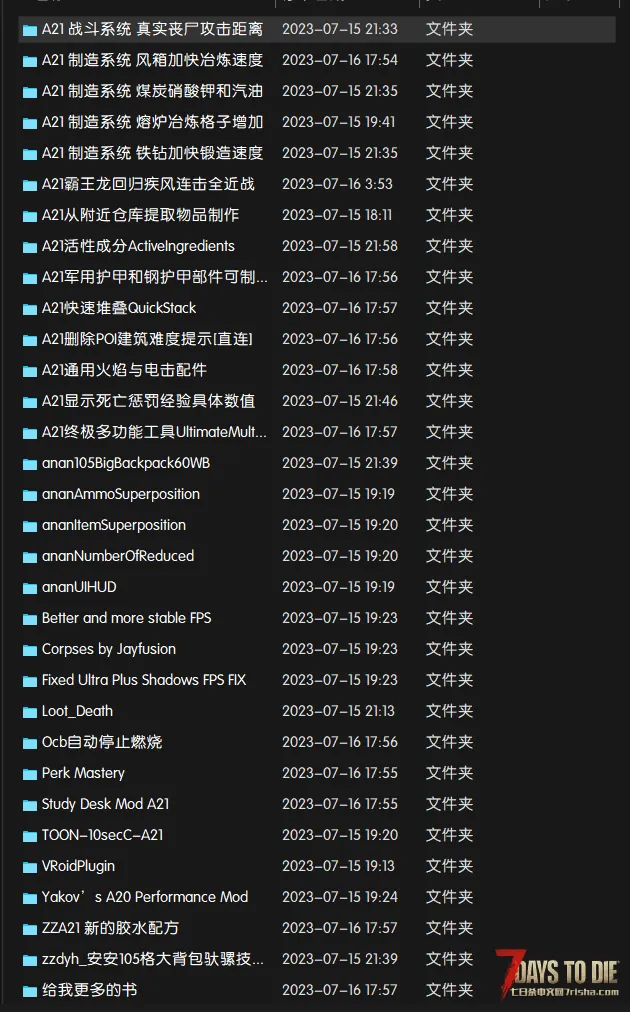The width and height of the screenshot is (630, 1012).
Task: Click the 文件夹 type of ananItemSuperposition
Action: click(449, 525)
